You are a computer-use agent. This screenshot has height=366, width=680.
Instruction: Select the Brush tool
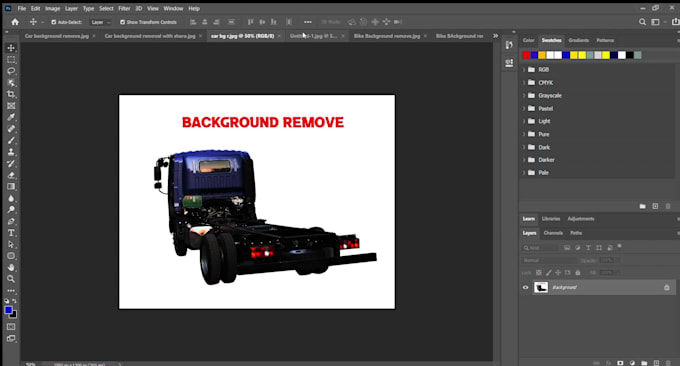pos(11,141)
